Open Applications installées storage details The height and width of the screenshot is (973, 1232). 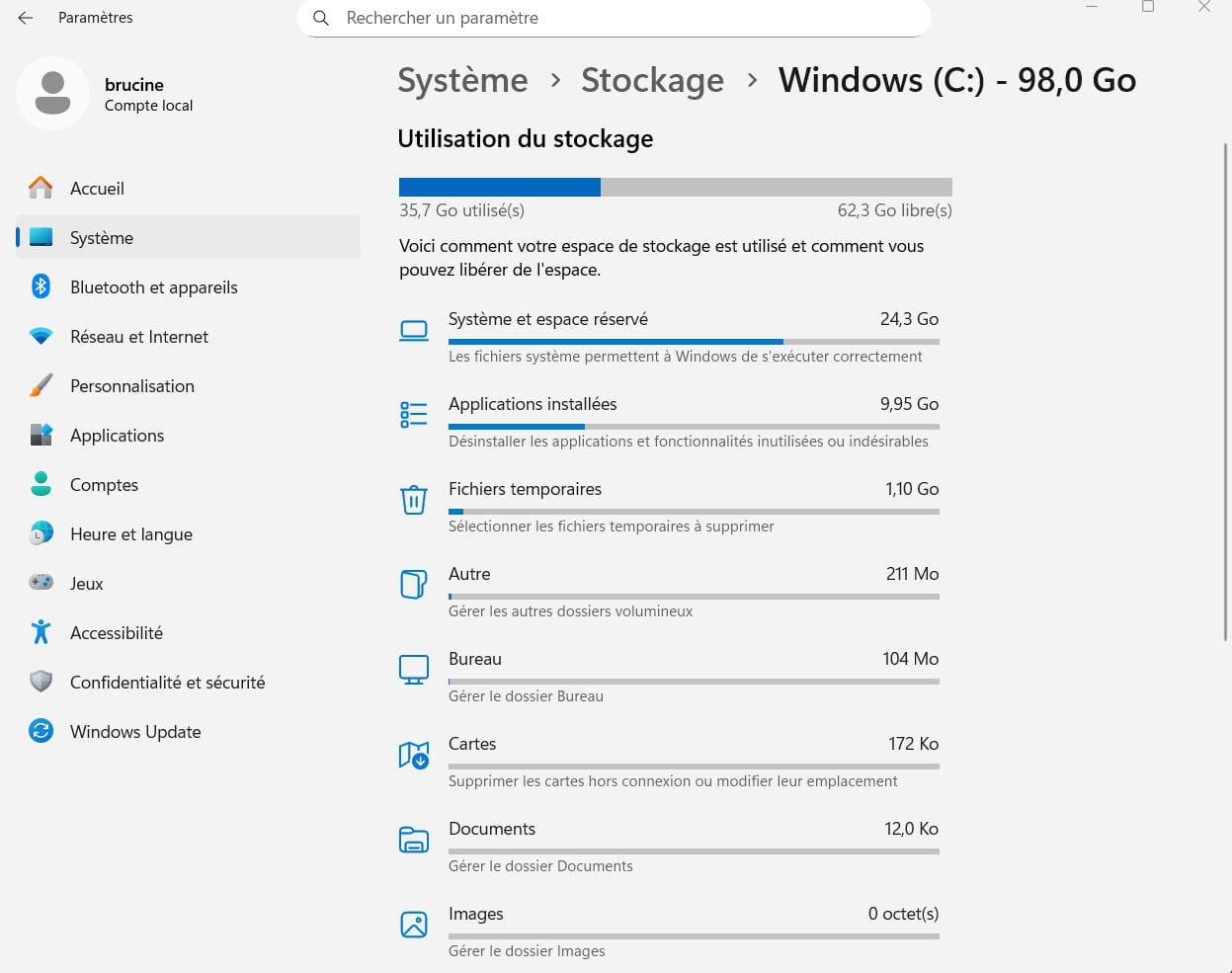click(669, 422)
